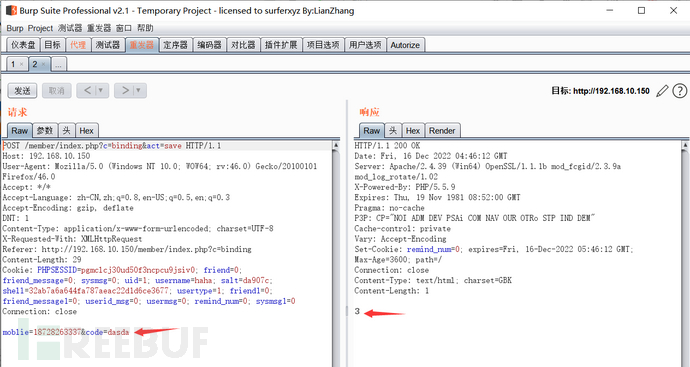Switch to the 定序器 tab
Screen dimensions: 690x367
click(x=175, y=45)
